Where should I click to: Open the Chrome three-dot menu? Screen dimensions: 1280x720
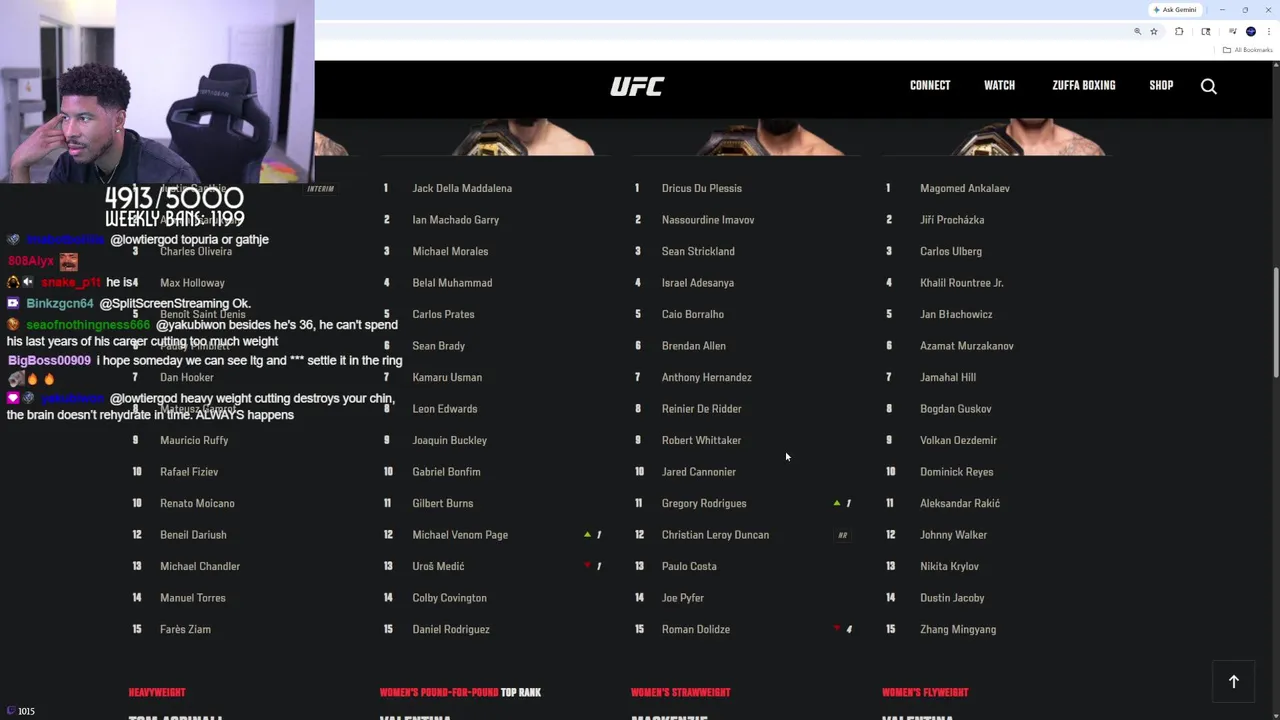(1269, 32)
